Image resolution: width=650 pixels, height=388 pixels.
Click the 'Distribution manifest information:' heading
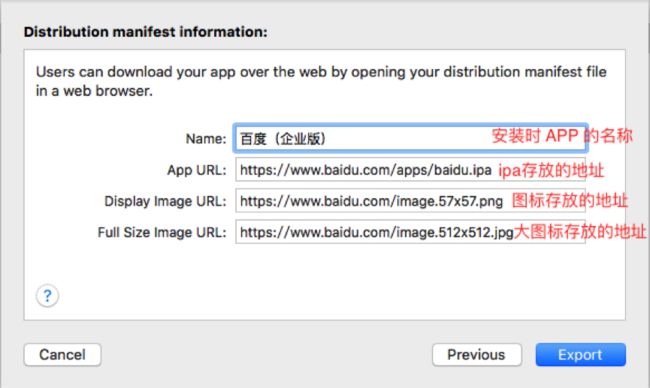(x=146, y=32)
